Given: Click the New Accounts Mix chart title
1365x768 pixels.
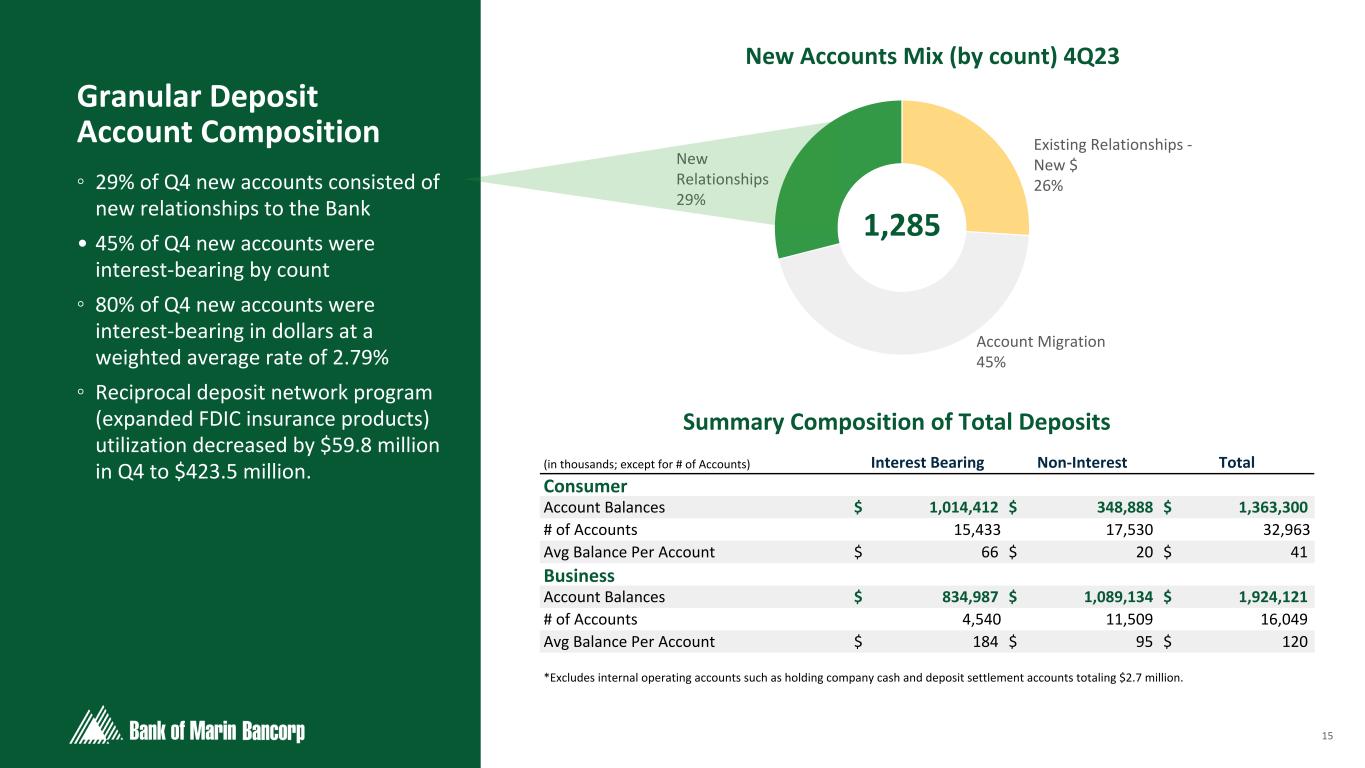Looking at the screenshot, I should tap(932, 58).
